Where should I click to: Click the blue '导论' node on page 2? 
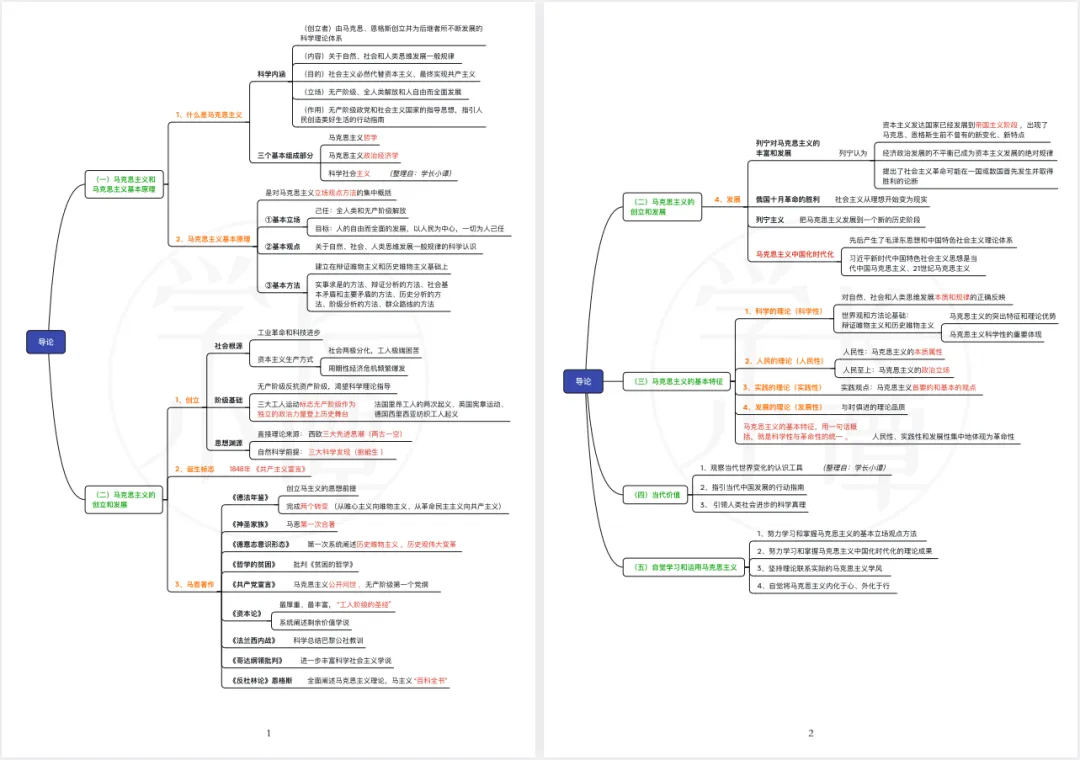click(x=583, y=381)
